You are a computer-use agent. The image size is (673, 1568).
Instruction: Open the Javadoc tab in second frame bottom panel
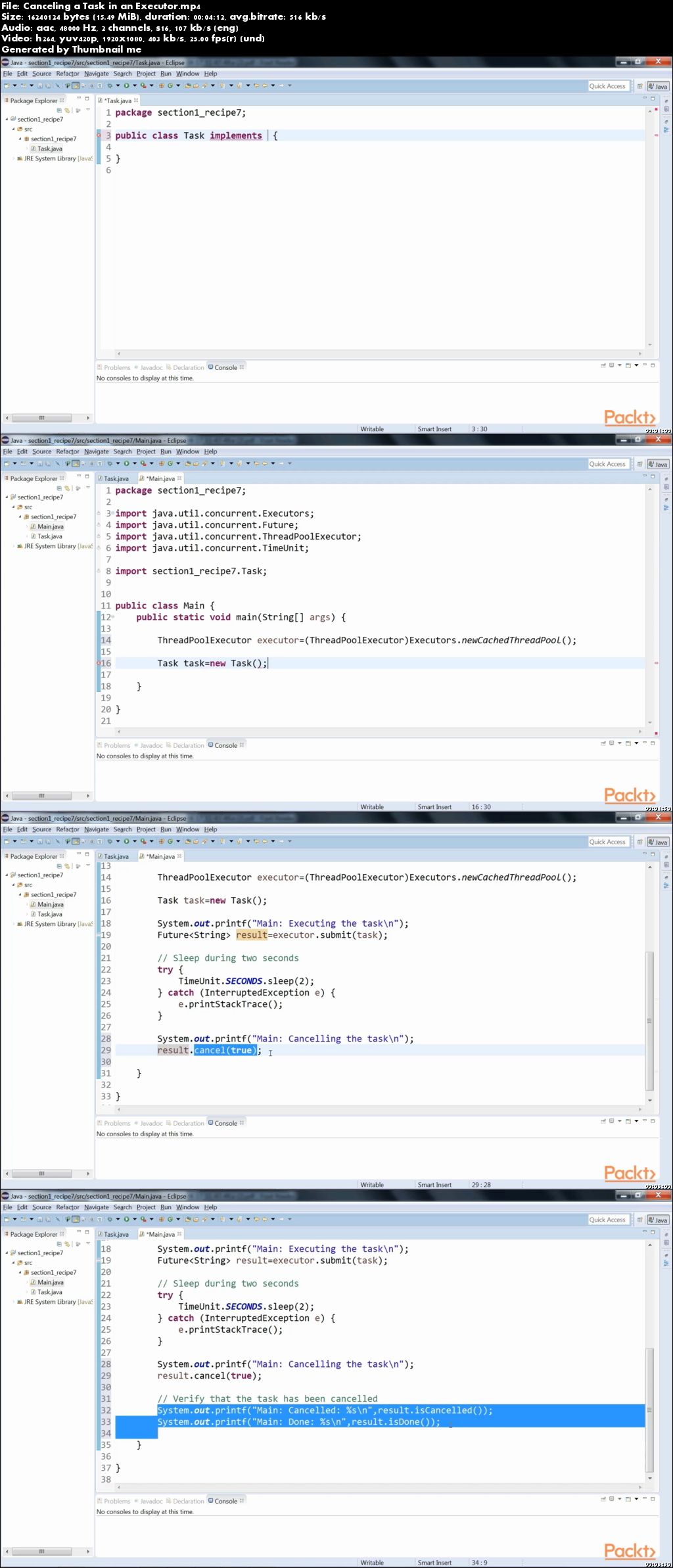pyautogui.click(x=149, y=745)
